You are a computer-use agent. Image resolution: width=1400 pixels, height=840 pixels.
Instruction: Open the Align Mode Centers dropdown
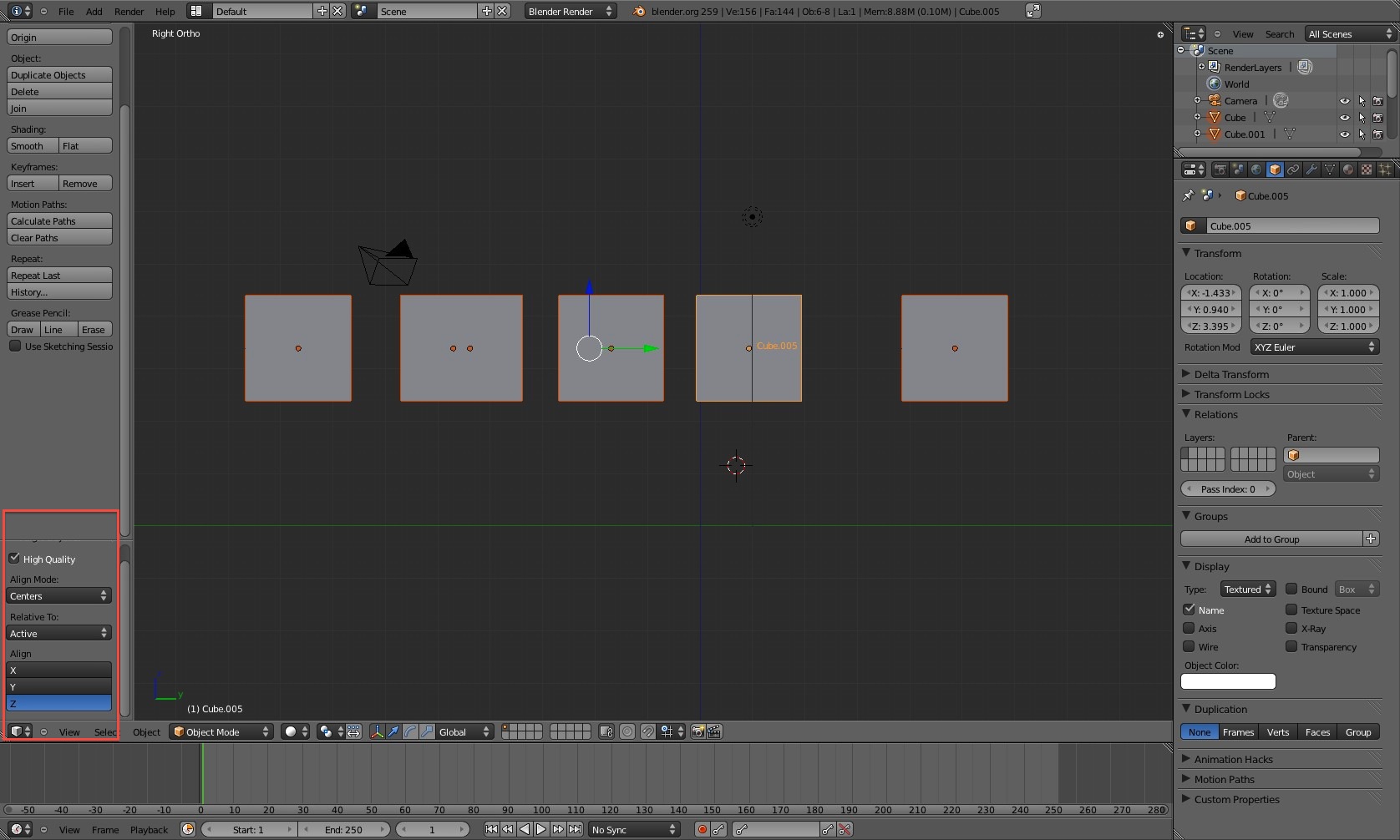pos(59,595)
